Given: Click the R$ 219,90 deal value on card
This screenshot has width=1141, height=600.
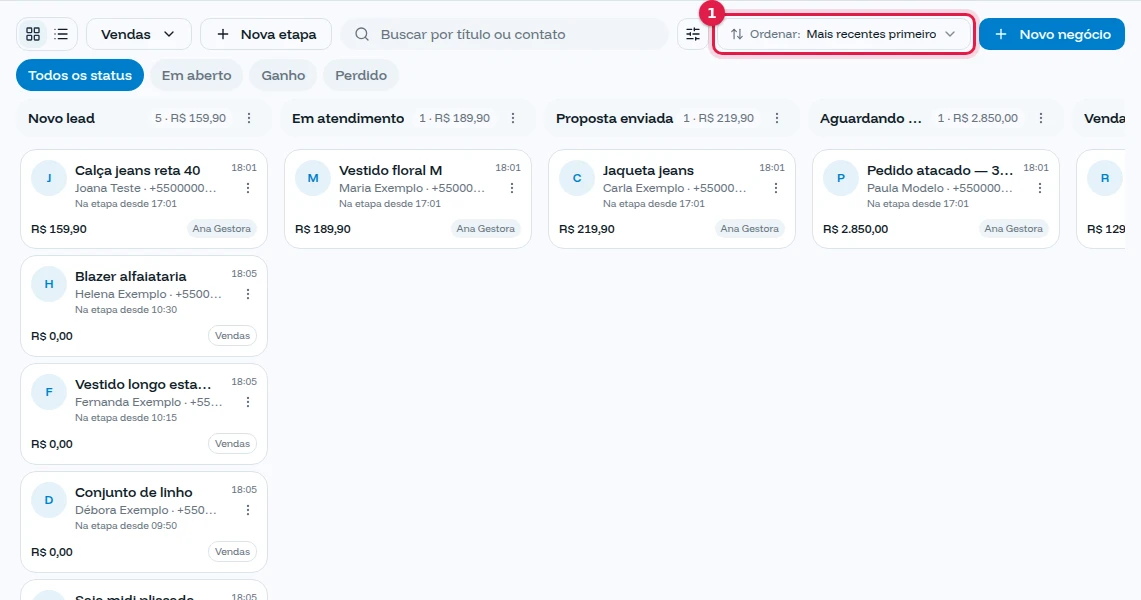Looking at the screenshot, I should pos(587,229).
